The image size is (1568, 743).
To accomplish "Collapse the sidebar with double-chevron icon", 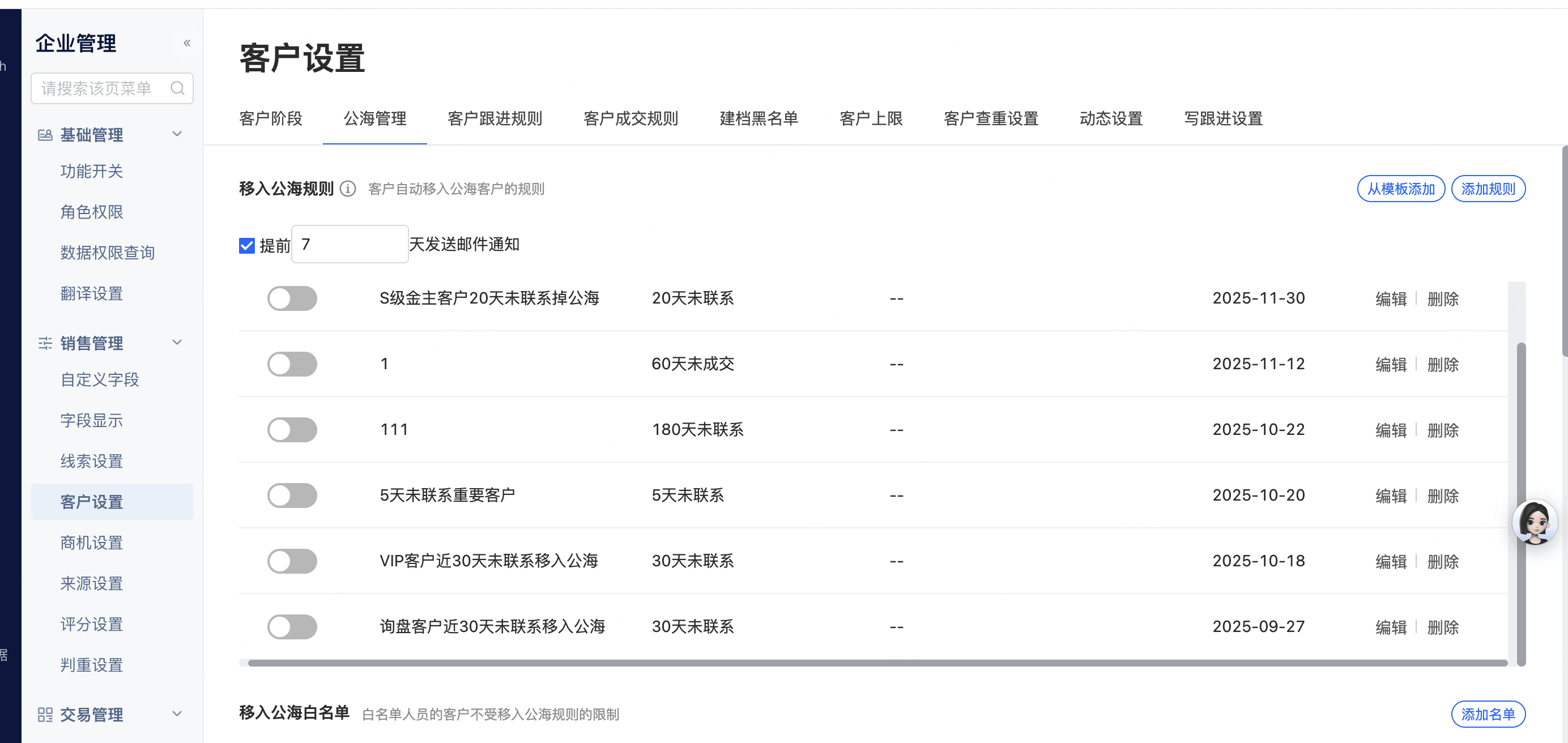I will (x=187, y=42).
